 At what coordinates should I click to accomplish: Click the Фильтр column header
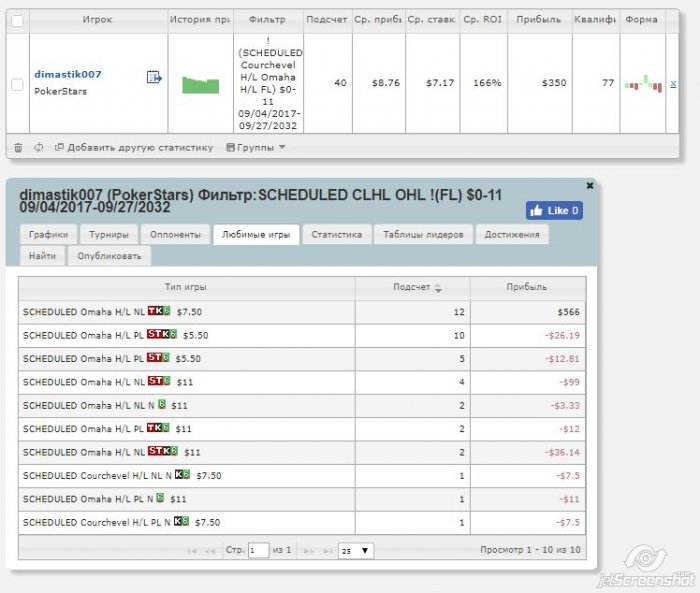[267, 20]
